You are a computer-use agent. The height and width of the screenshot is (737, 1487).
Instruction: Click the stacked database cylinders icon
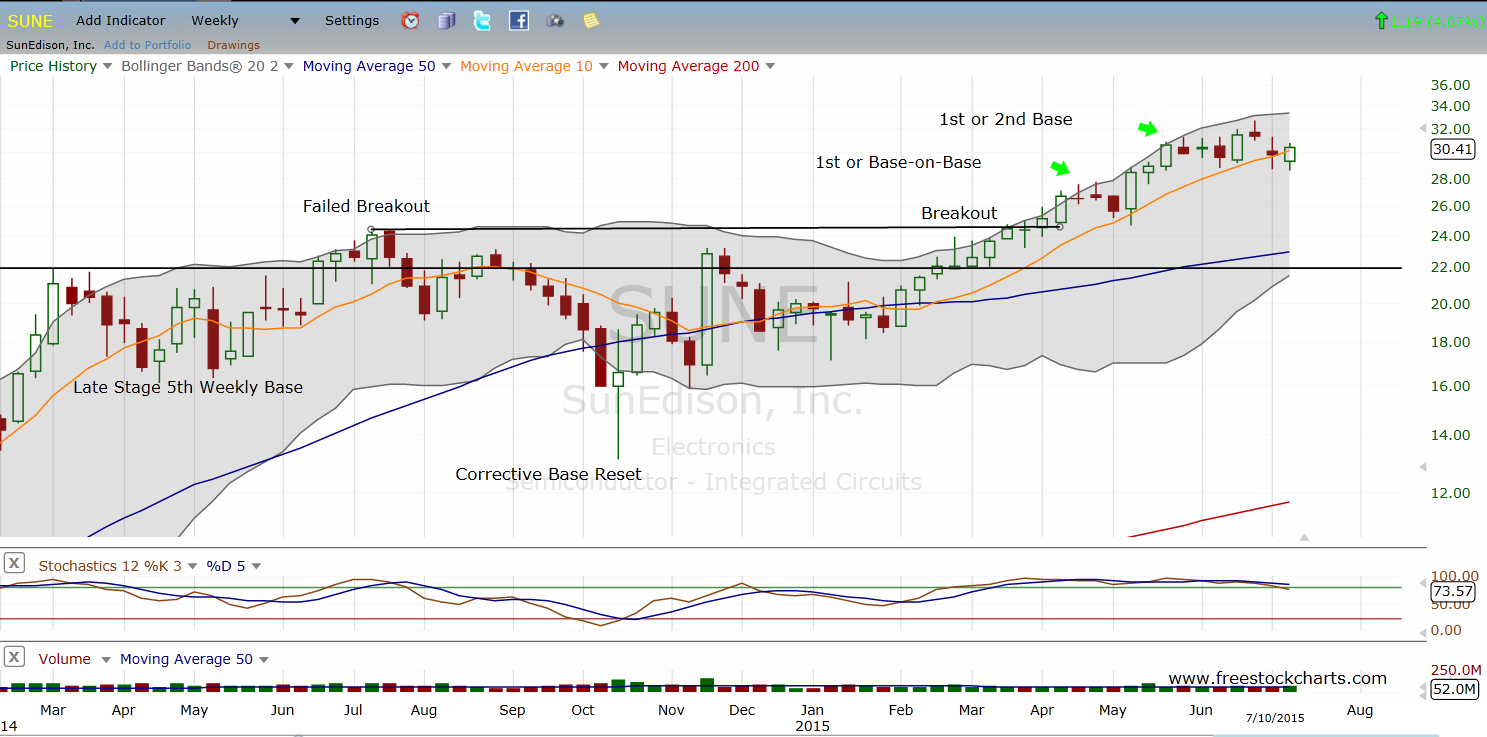tap(446, 20)
